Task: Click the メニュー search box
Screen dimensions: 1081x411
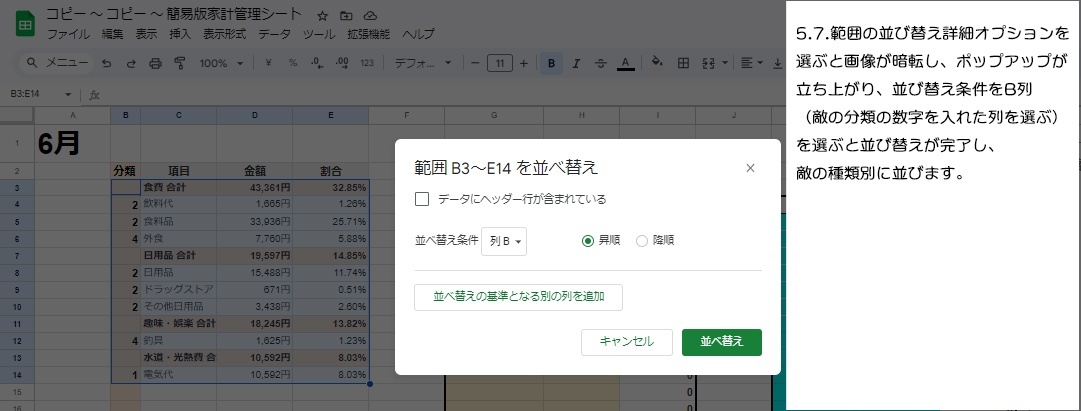Action: 58,63
